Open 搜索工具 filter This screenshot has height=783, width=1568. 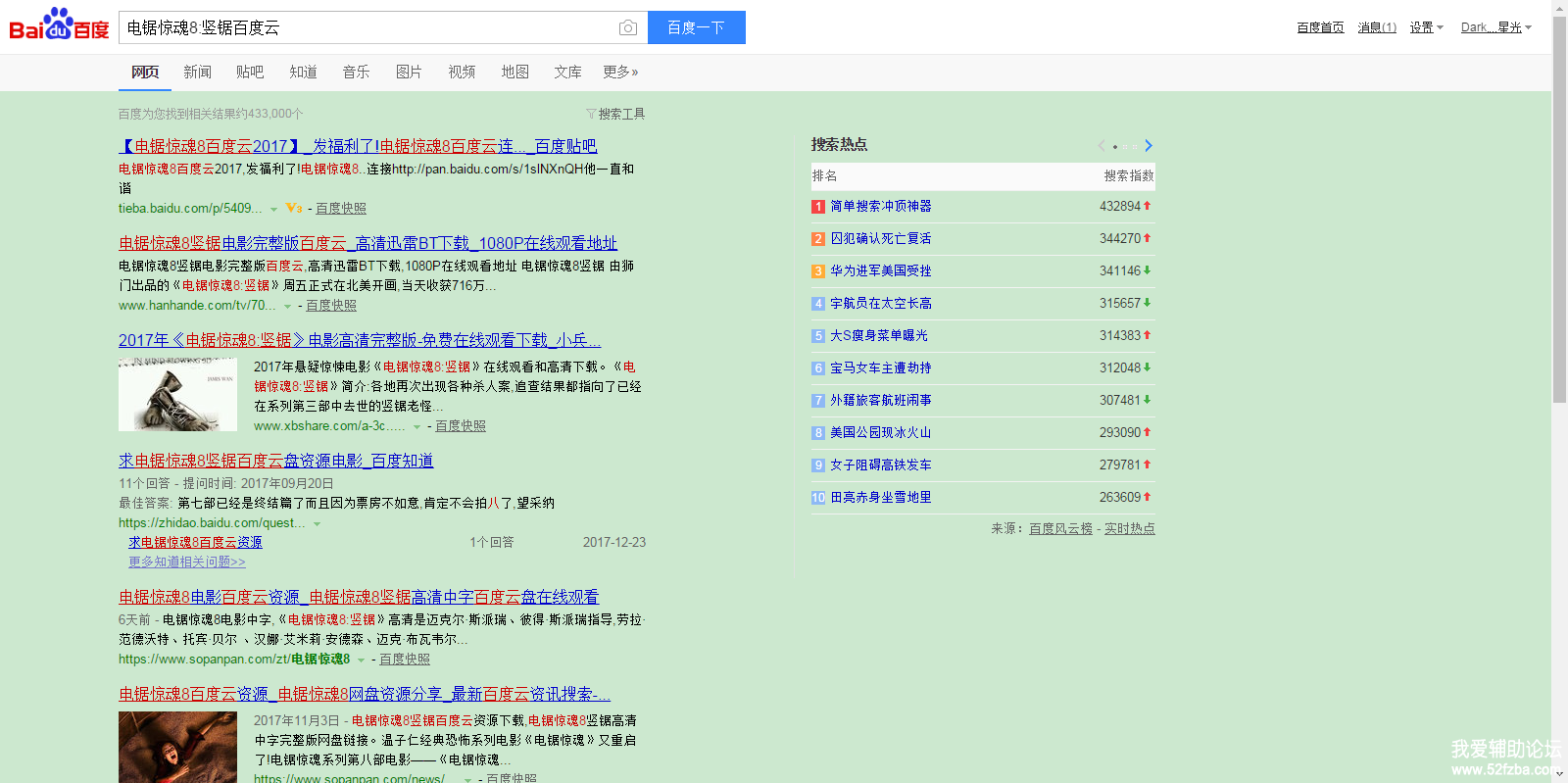pos(615,114)
